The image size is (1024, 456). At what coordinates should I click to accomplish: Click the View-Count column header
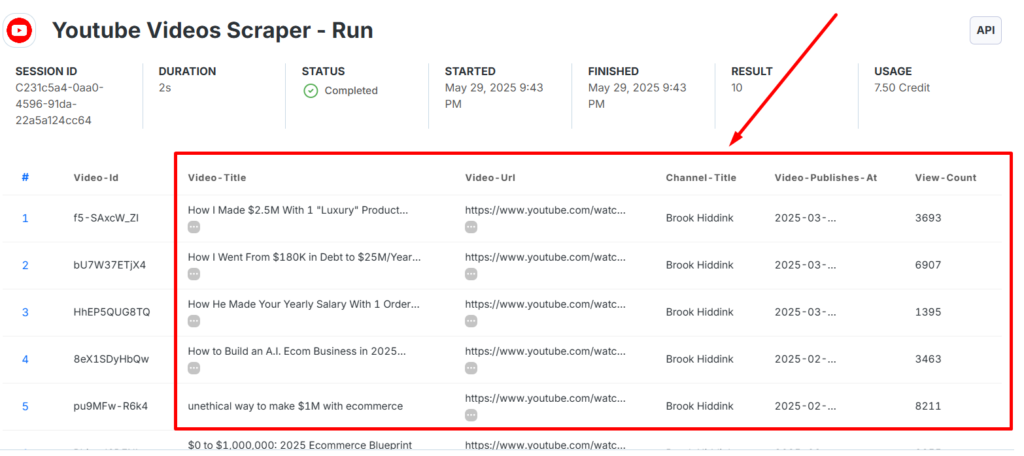pos(946,178)
